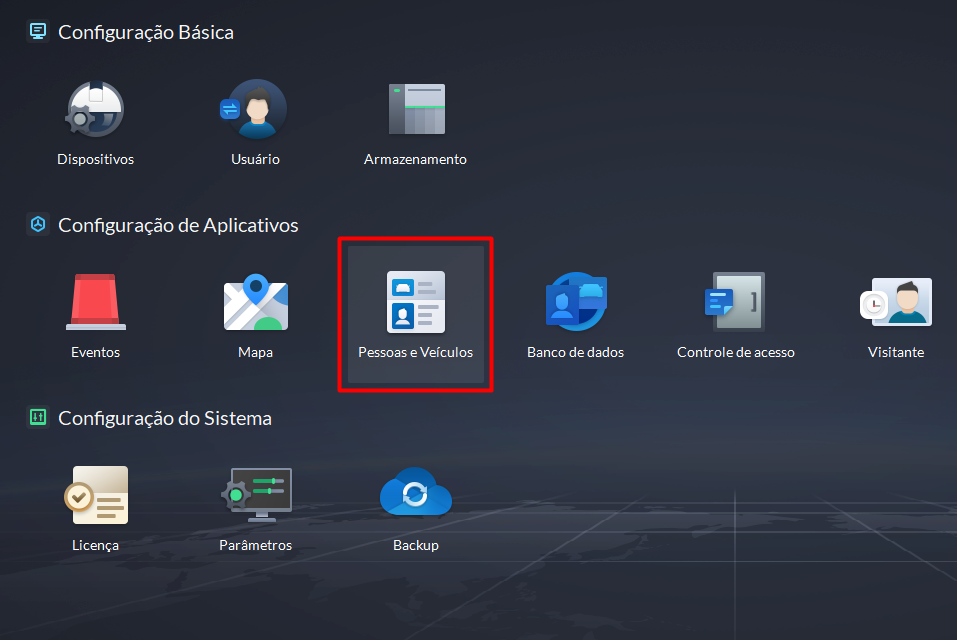957x640 pixels.
Task: Open the Parâmetros monitor sliders icon
Action: pyautogui.click(x=255, y=495)
